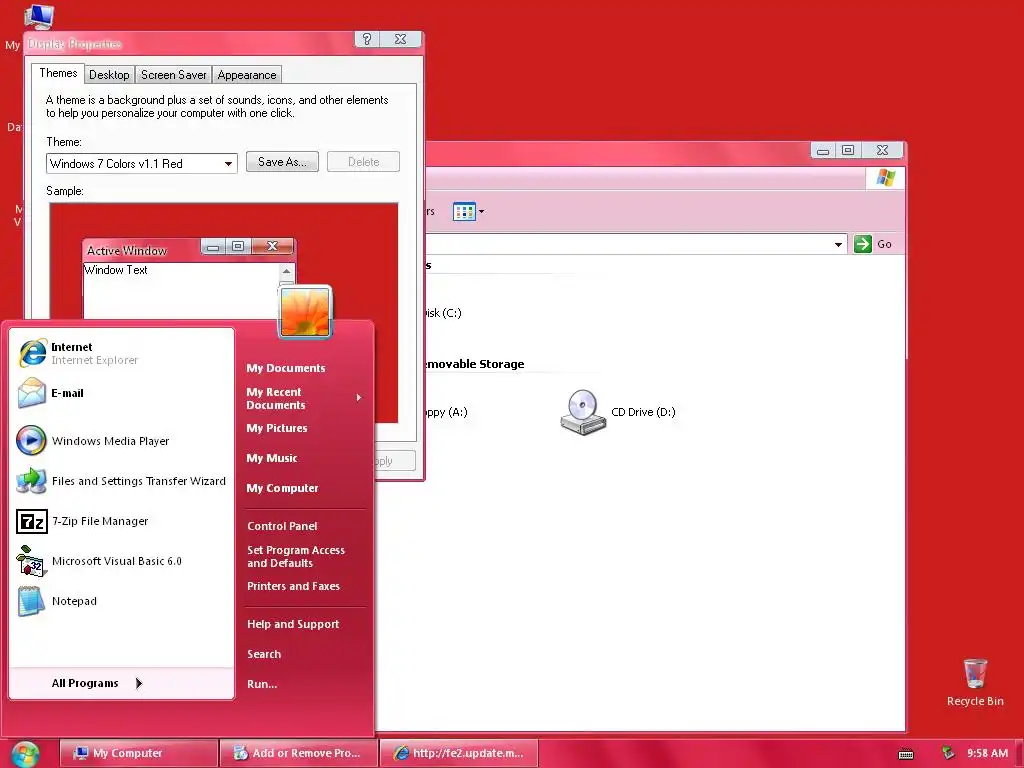Click the Views toolbar icon in My Computer
The height and width of the screenshot is (768, 1024).
pos(464,212)
